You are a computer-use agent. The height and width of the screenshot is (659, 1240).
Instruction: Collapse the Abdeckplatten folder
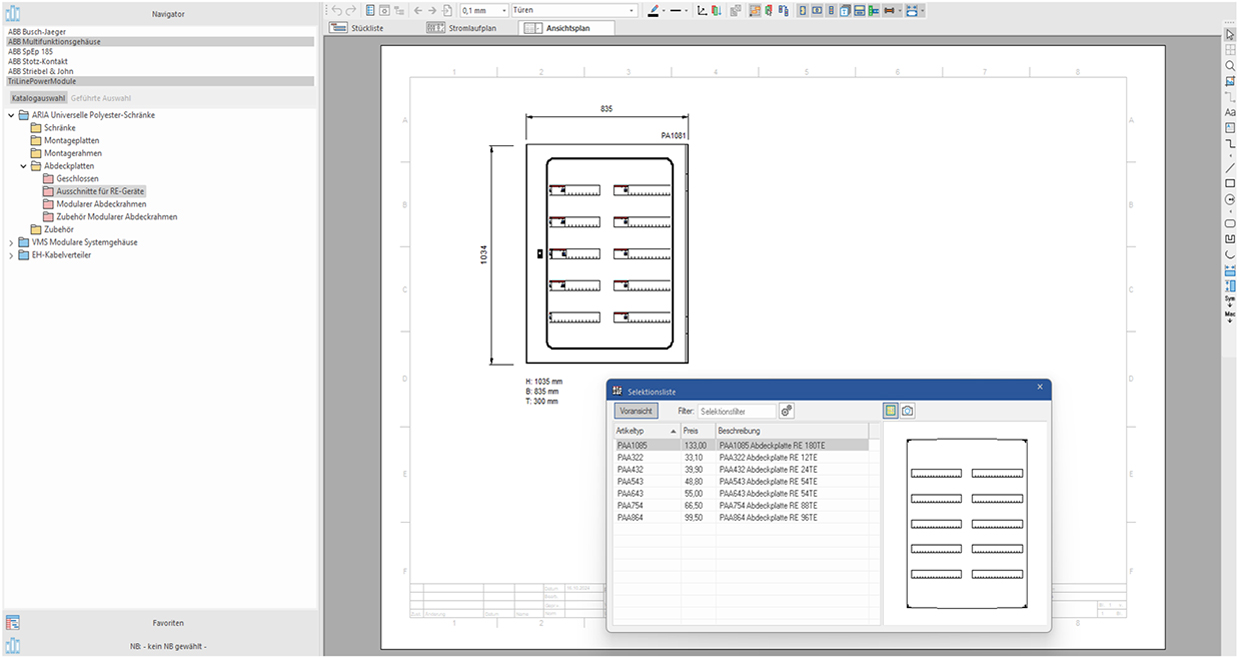(x=24, y=166)
